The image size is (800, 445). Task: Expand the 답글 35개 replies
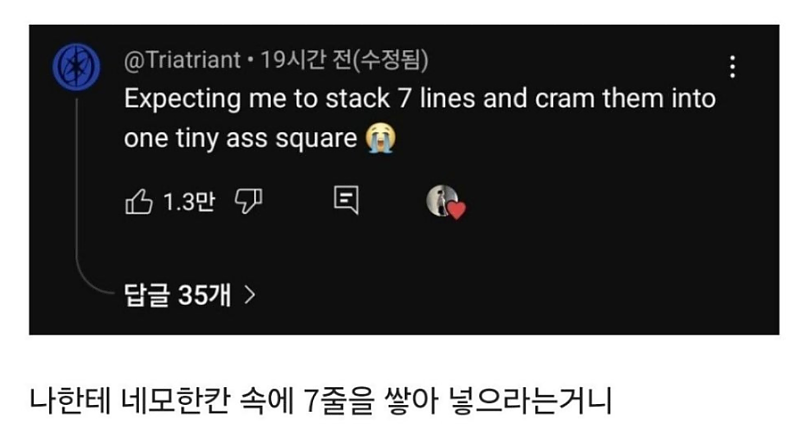[x=178, y=295]
